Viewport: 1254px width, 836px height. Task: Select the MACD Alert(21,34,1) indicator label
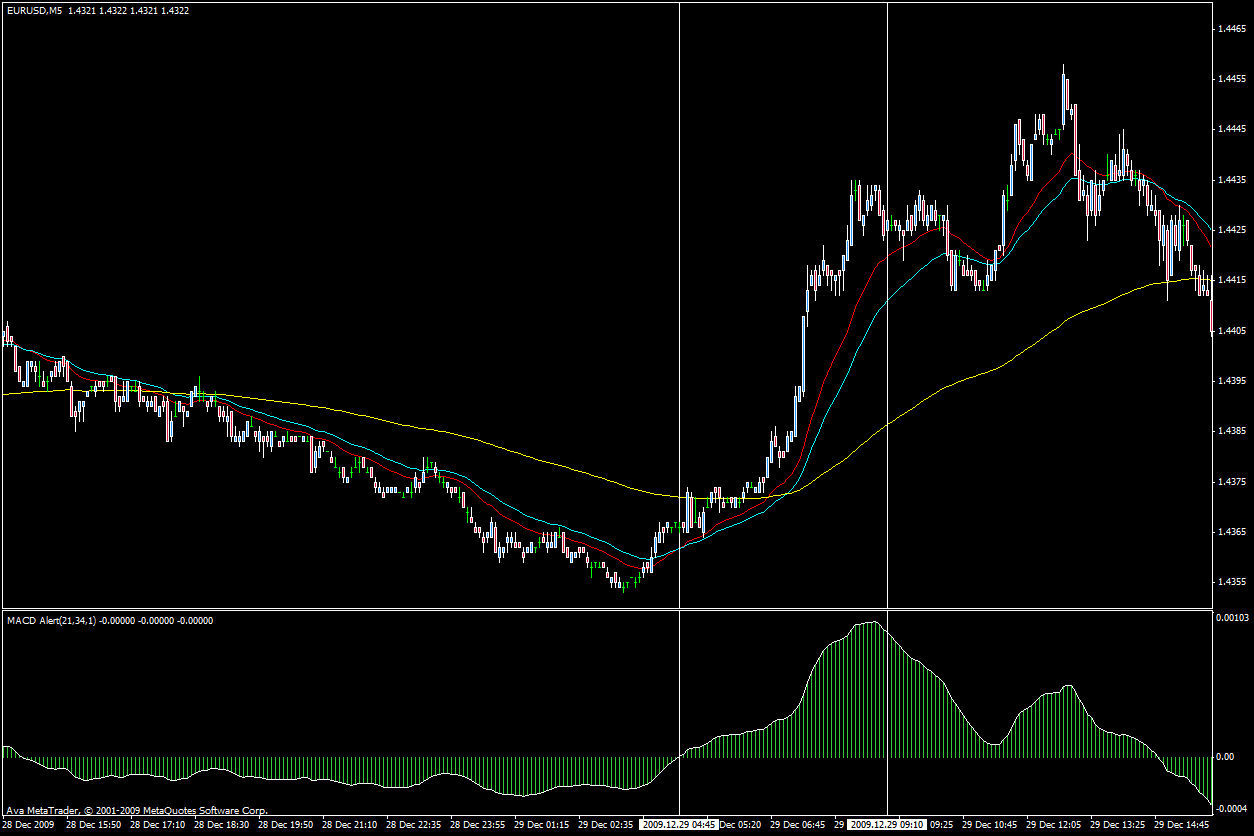(51, 621)
